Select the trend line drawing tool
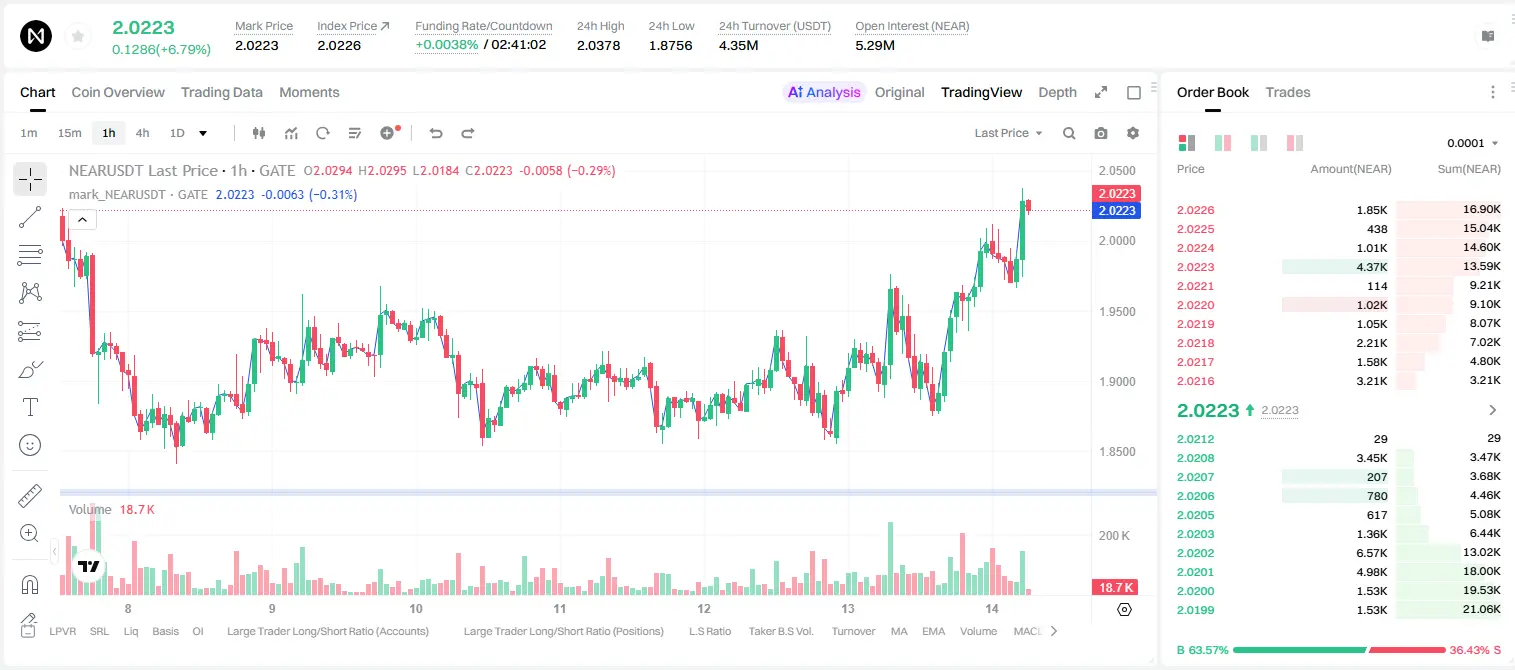Screen dimensions: 1515x670 tap(30, 217)
